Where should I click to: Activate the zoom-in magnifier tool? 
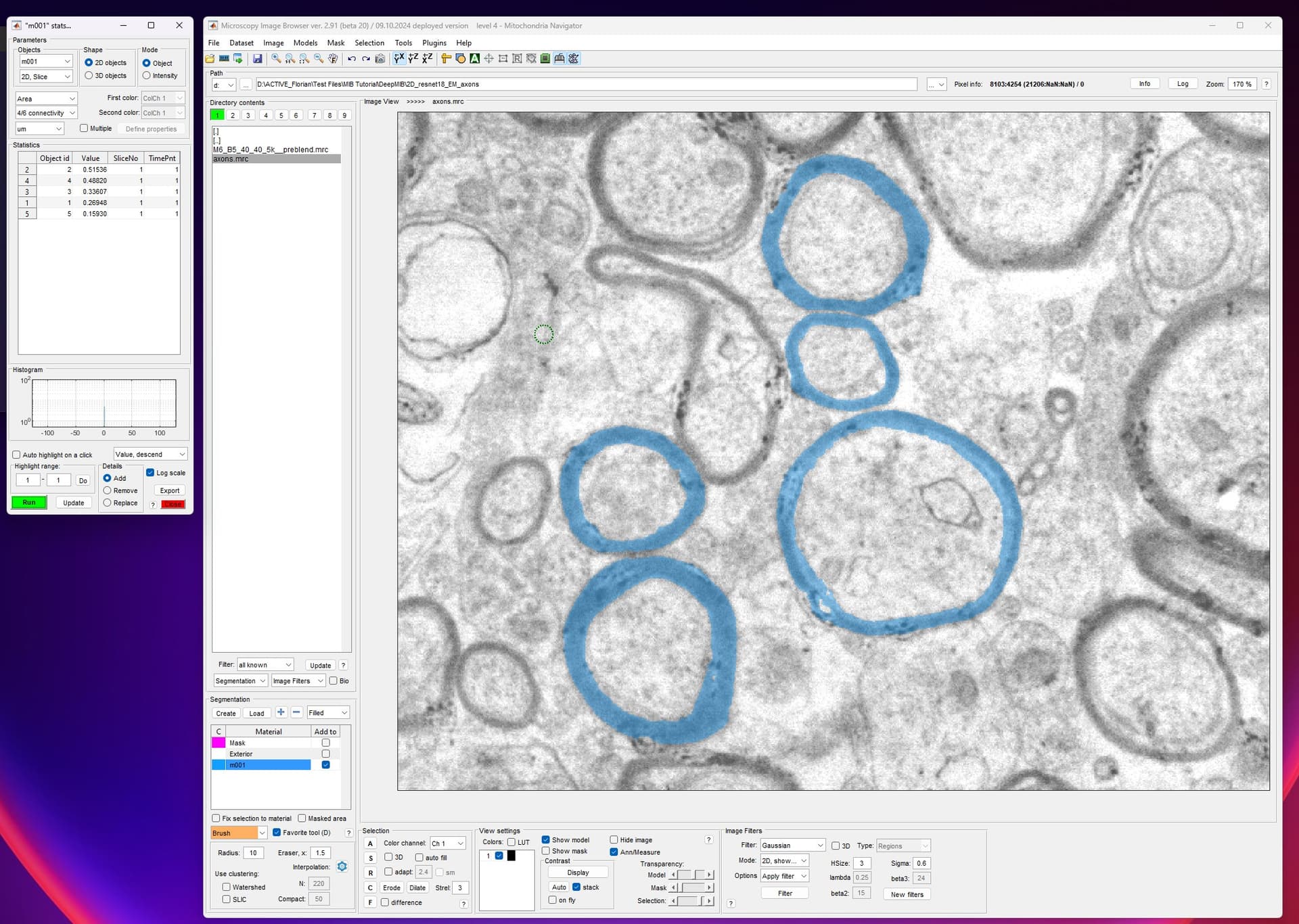click(276, 59)
